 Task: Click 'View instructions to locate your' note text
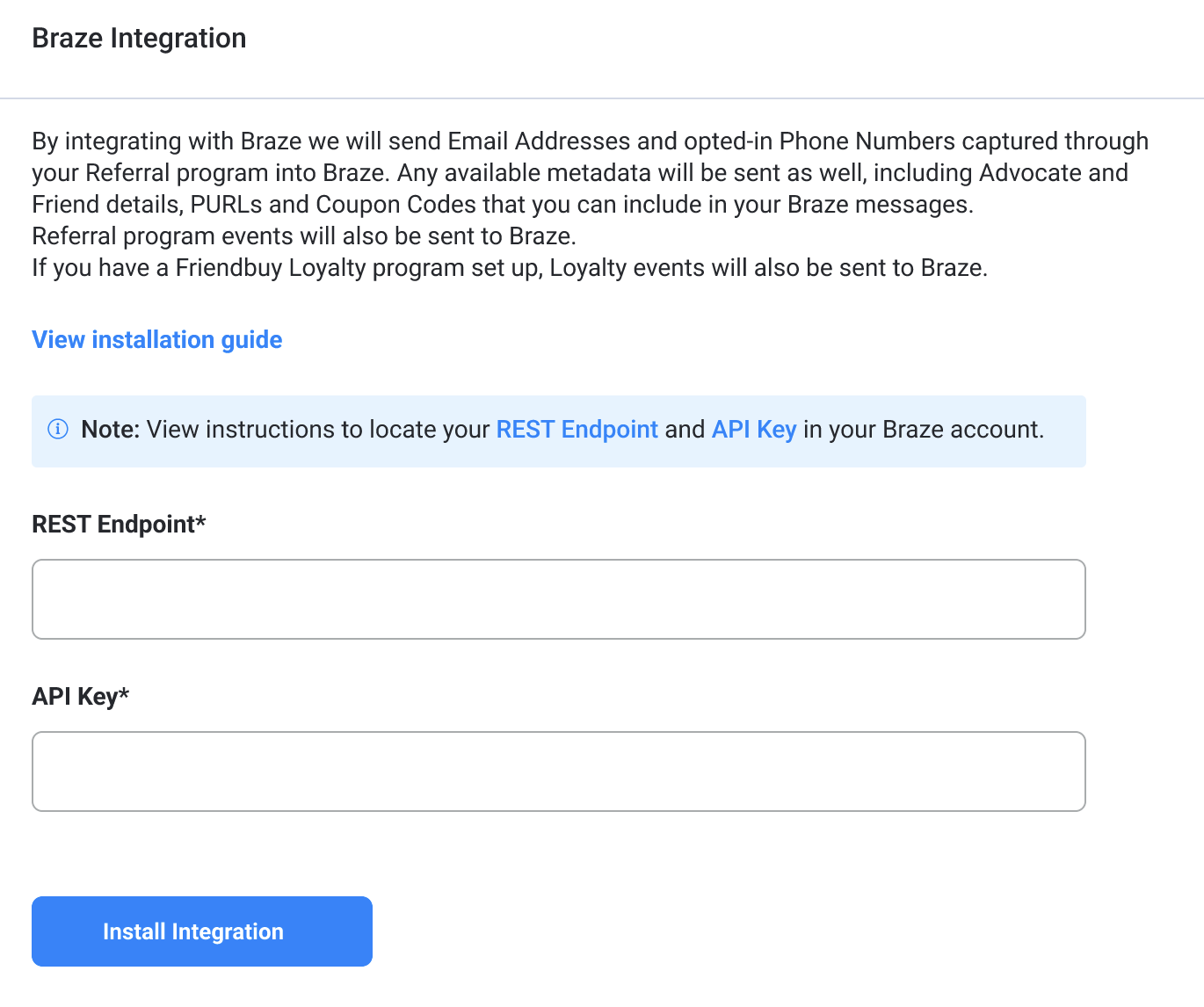coord(318,429)
